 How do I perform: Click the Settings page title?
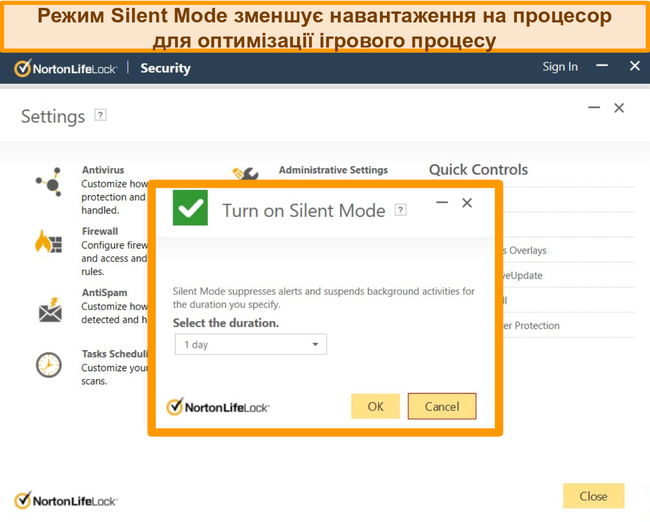53,117
